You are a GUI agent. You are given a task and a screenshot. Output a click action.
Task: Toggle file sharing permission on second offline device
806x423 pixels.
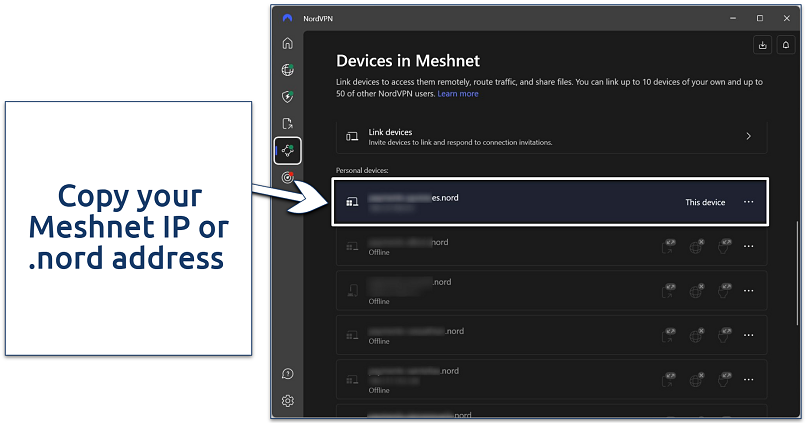(x=669, y=290)
